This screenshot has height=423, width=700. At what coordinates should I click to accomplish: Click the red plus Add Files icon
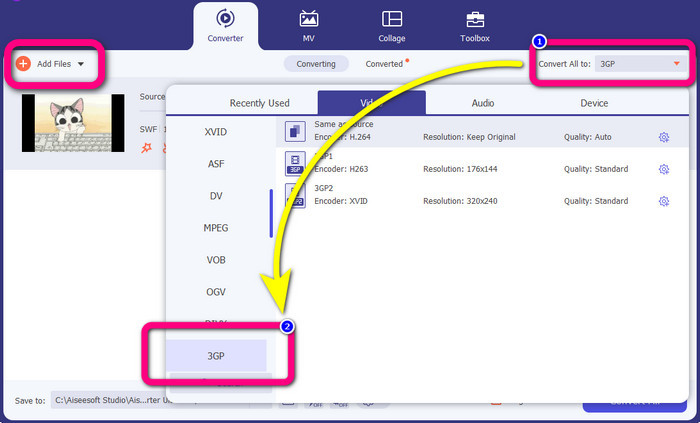click(23, 63)
